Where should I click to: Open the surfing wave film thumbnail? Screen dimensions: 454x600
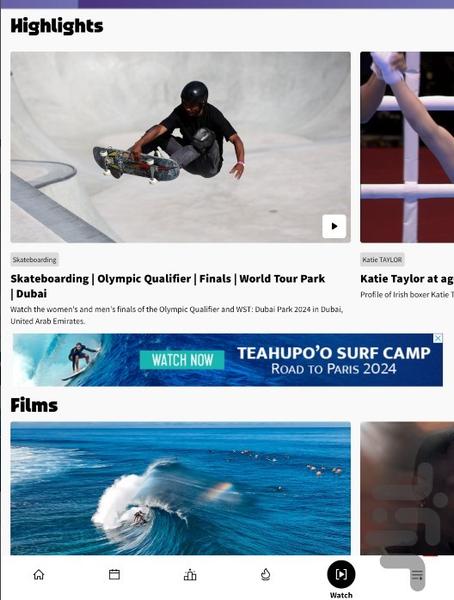click(180, 488)
